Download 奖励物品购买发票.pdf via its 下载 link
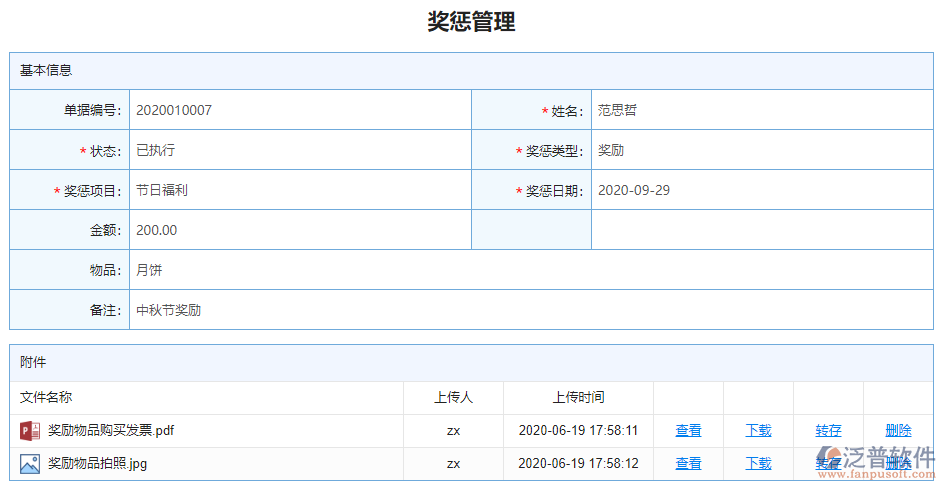 pyautogui.click(x=758, y=431)
